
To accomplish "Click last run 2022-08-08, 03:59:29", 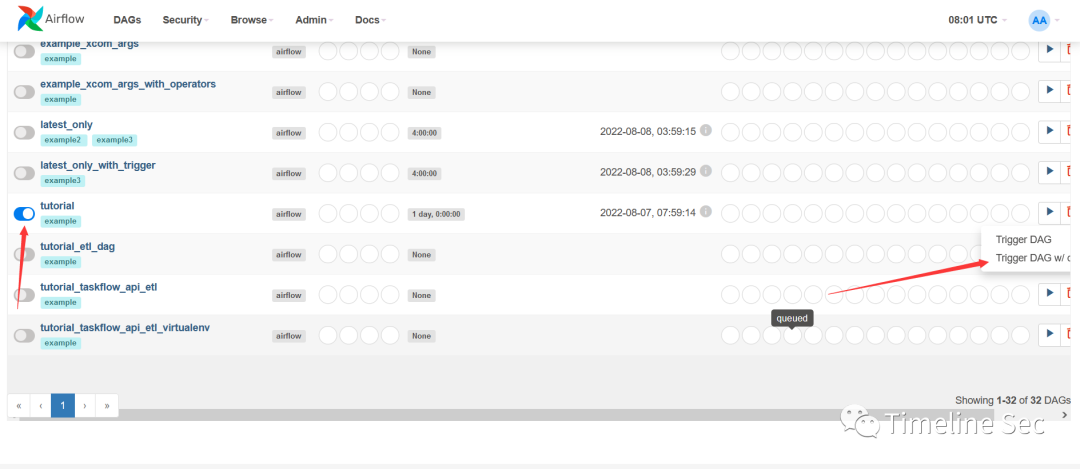I will (647, 171).
